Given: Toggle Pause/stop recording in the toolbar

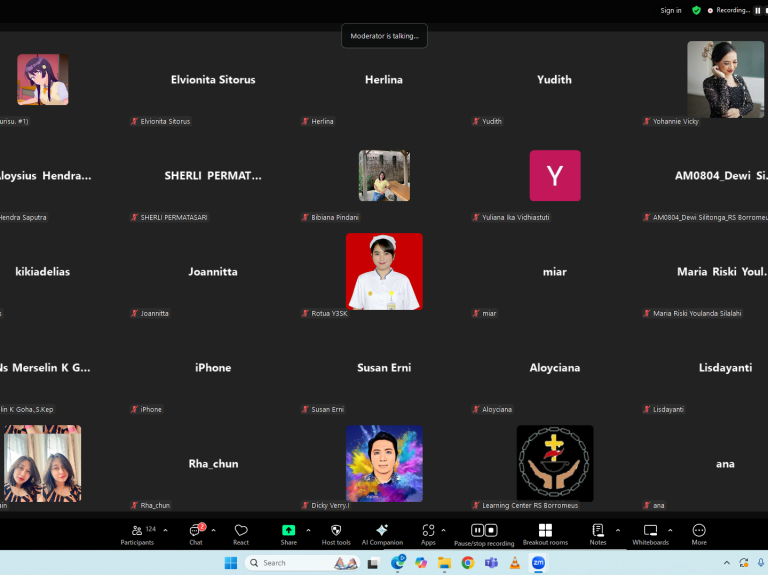Looking at the screenshot, I should [484, 534].
